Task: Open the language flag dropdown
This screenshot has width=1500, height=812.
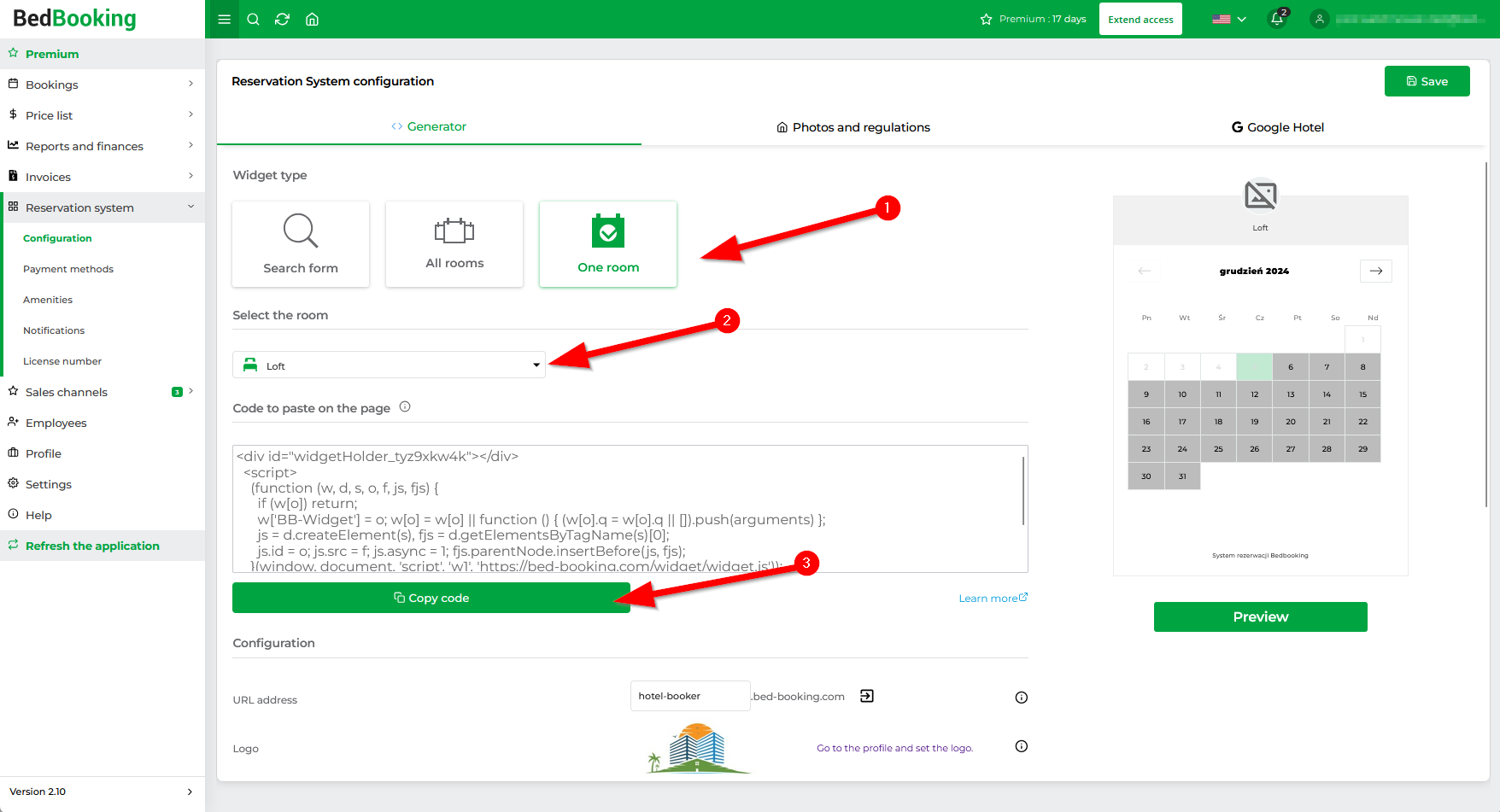Action: (1228, 19)
